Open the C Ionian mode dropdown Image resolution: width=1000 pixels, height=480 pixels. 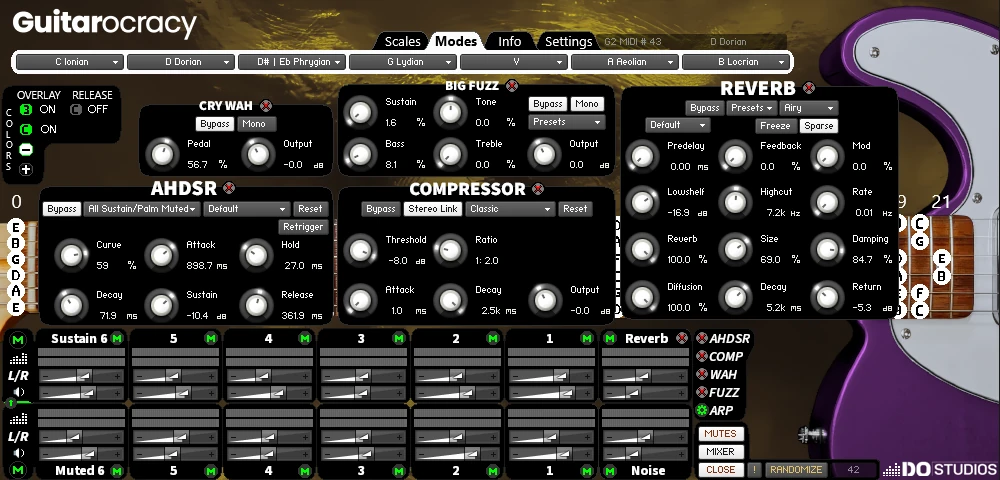coord(69,62)
